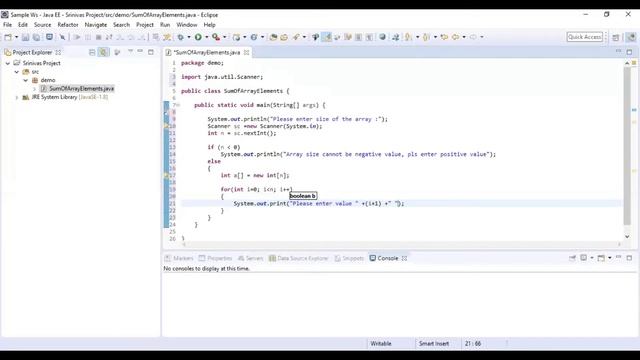Click the Last Edit Location icon
Image resolution: width=640 pixels, height=360 pixels.
(444, 37)
